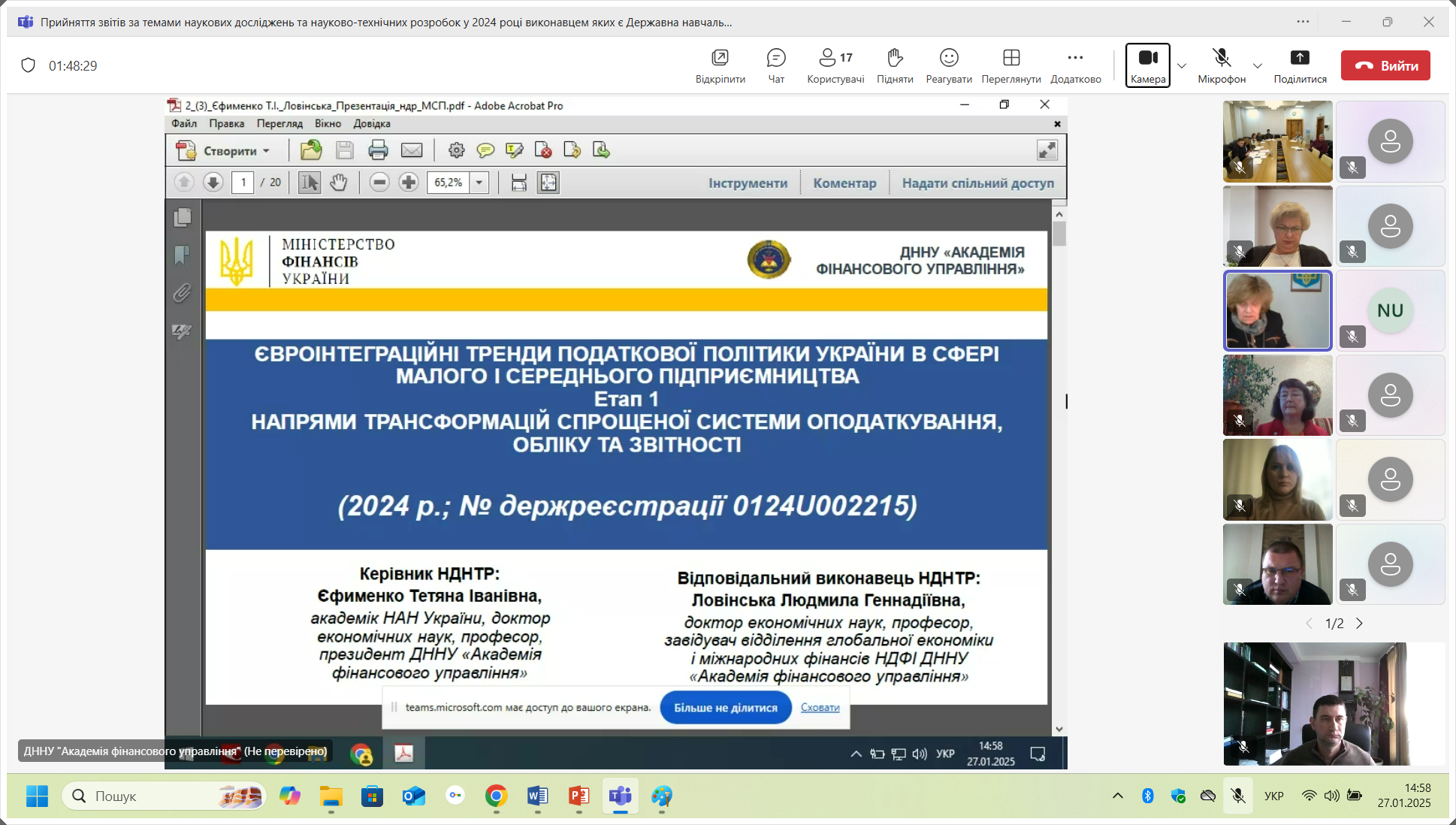Image resolution: width=1456 pixels, height=825 pixels.
Task: Add a sticky note comment bubble
Action: pyautogui.click(x=485, y=150)
